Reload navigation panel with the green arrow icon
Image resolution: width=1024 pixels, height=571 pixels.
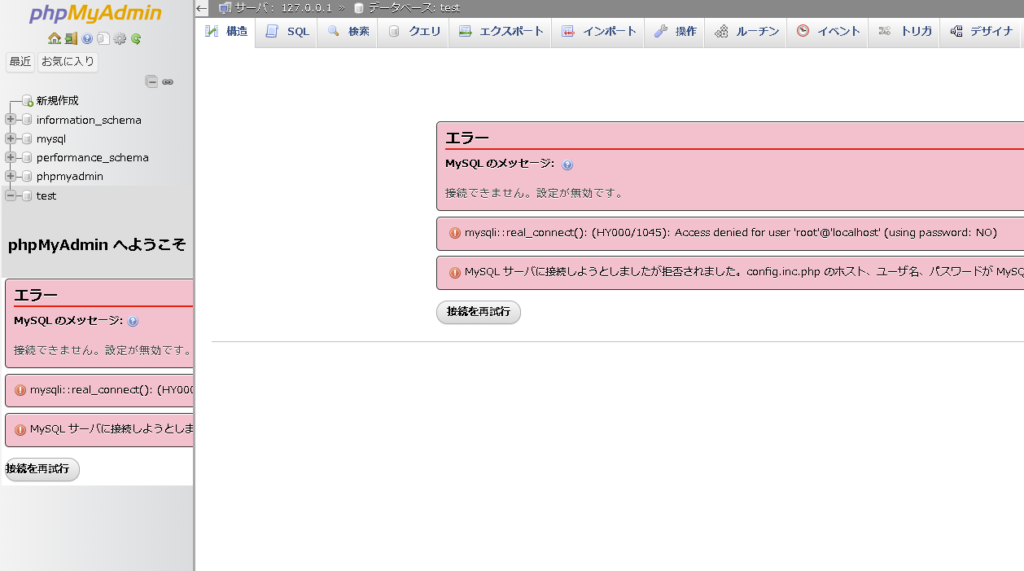[136, 39]
